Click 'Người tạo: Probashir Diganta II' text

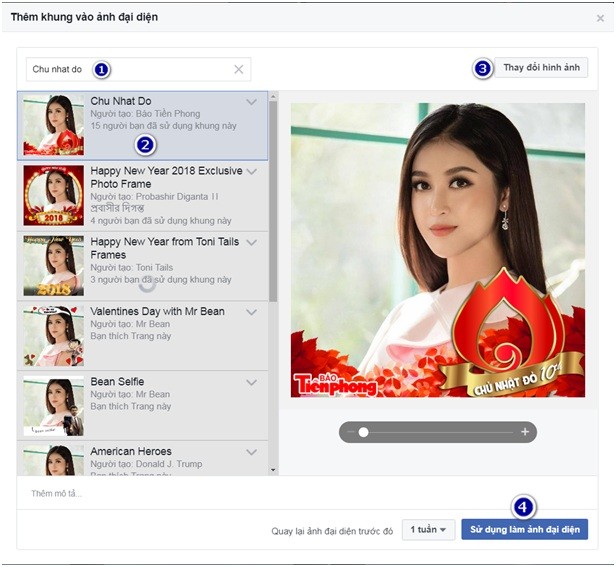pos(154,197)
